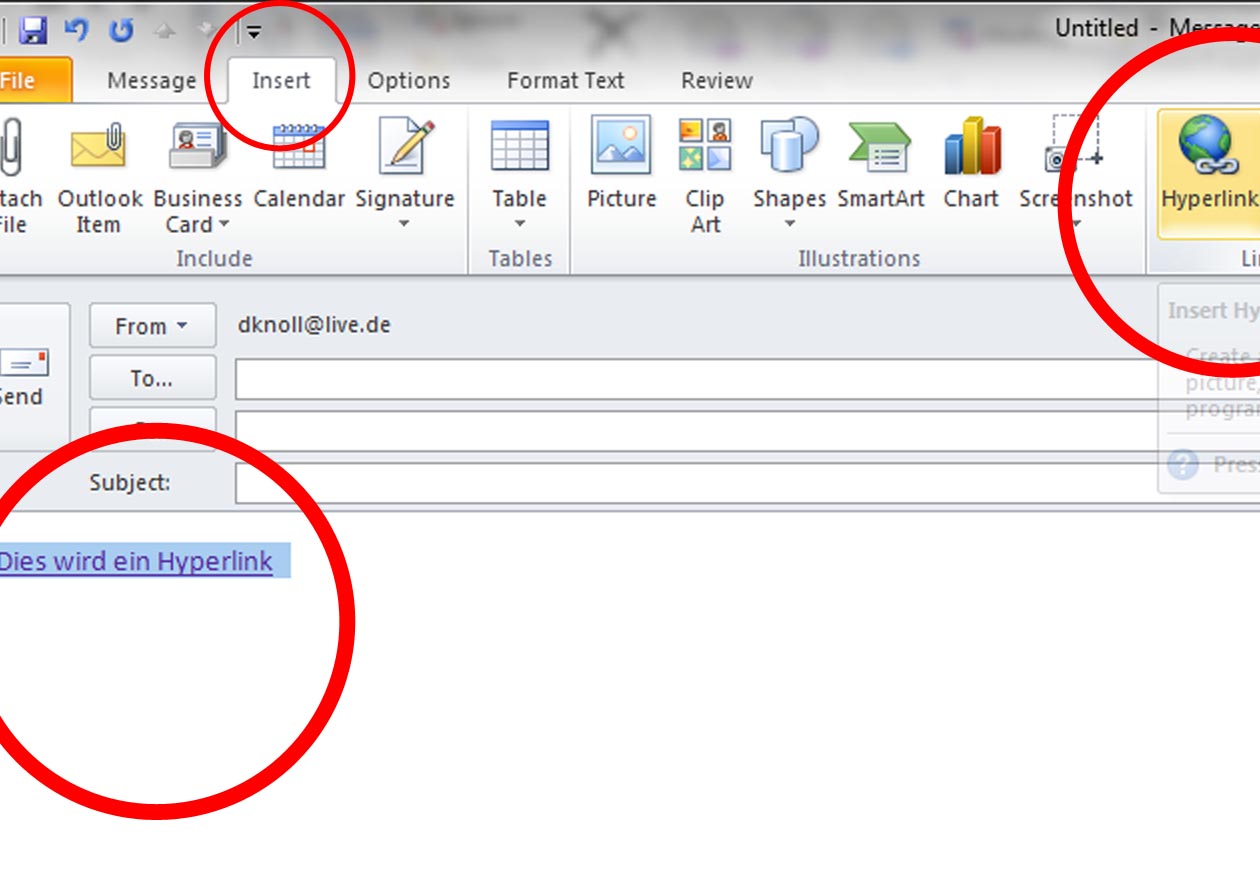Switch to the Format Text tab
The width and height of the screenshot is (1260, 871).
tap(565, 80)
